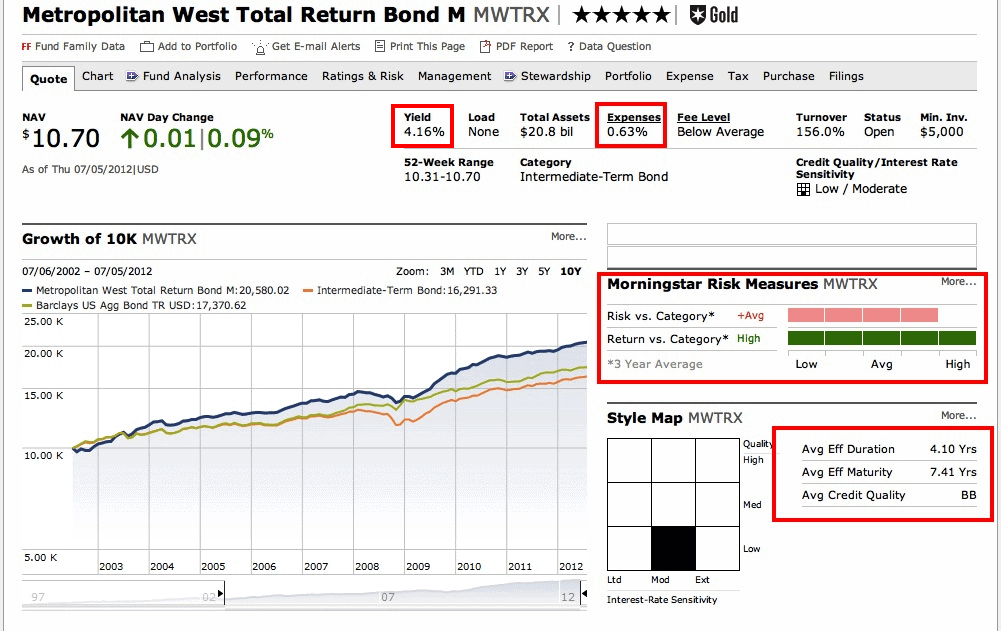Click the Return vs. Category green bar

click(882, 338)
